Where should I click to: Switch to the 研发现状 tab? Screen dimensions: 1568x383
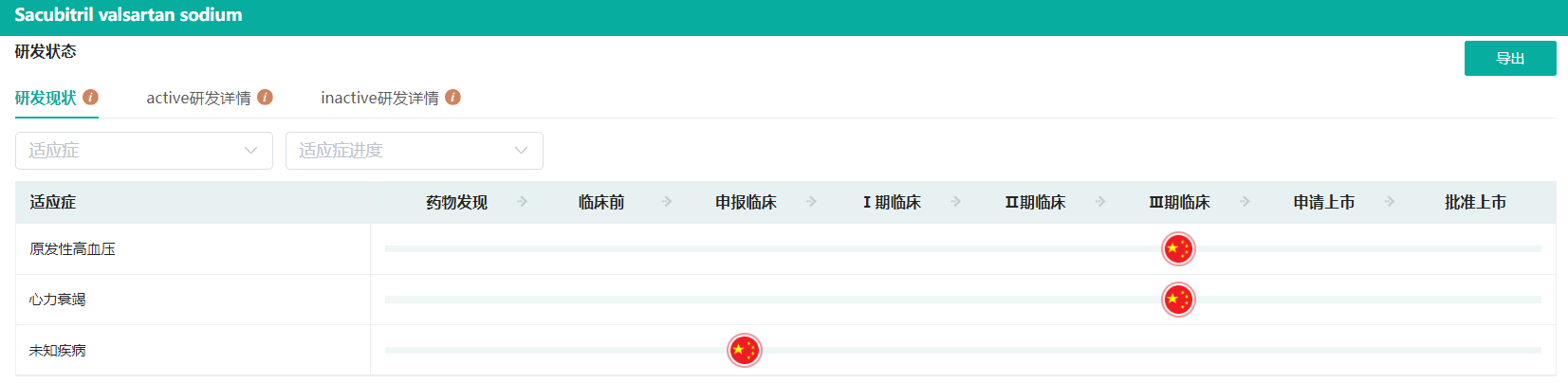[46, 98]
